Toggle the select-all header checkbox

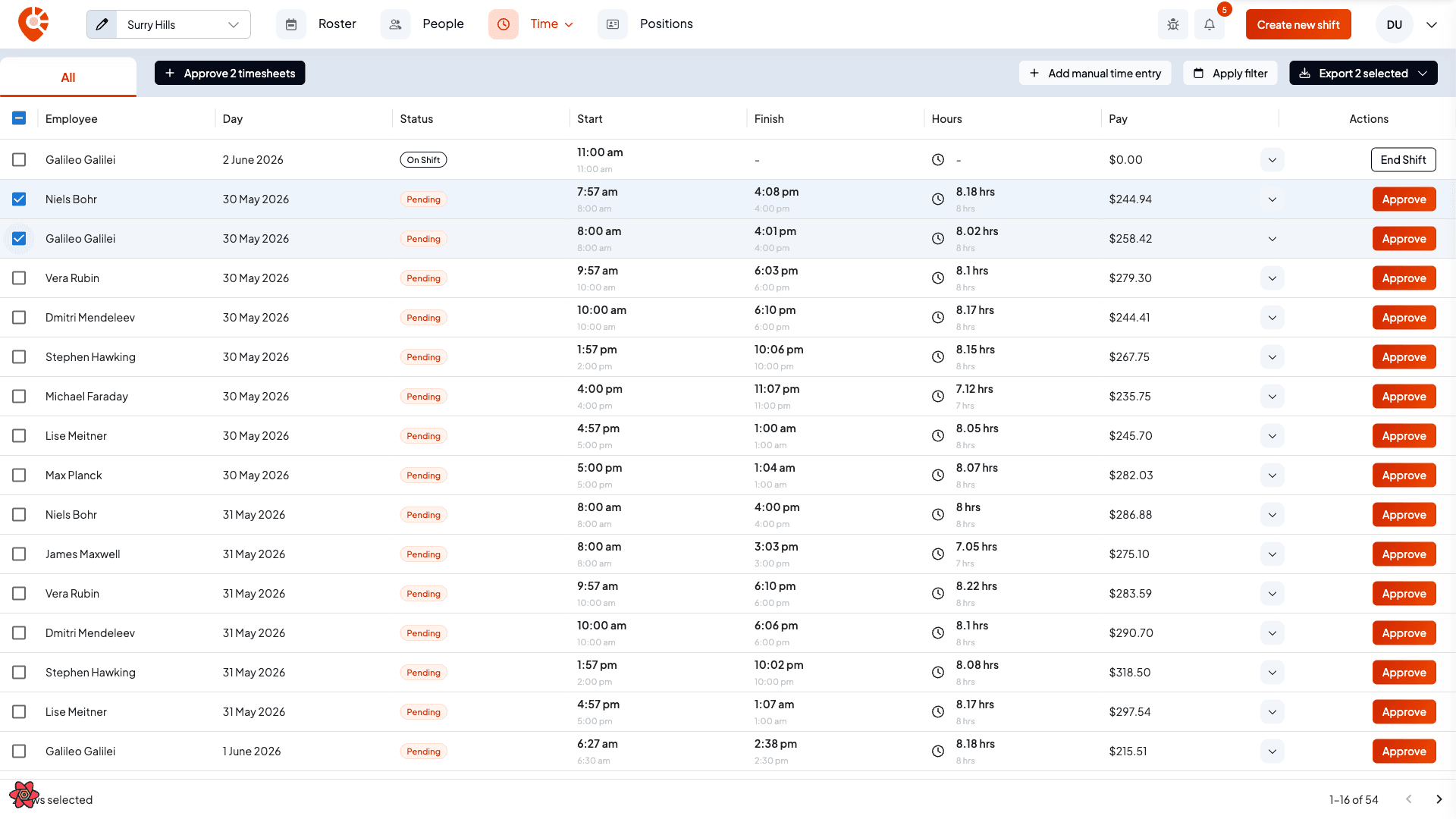(x=19, y=118)
